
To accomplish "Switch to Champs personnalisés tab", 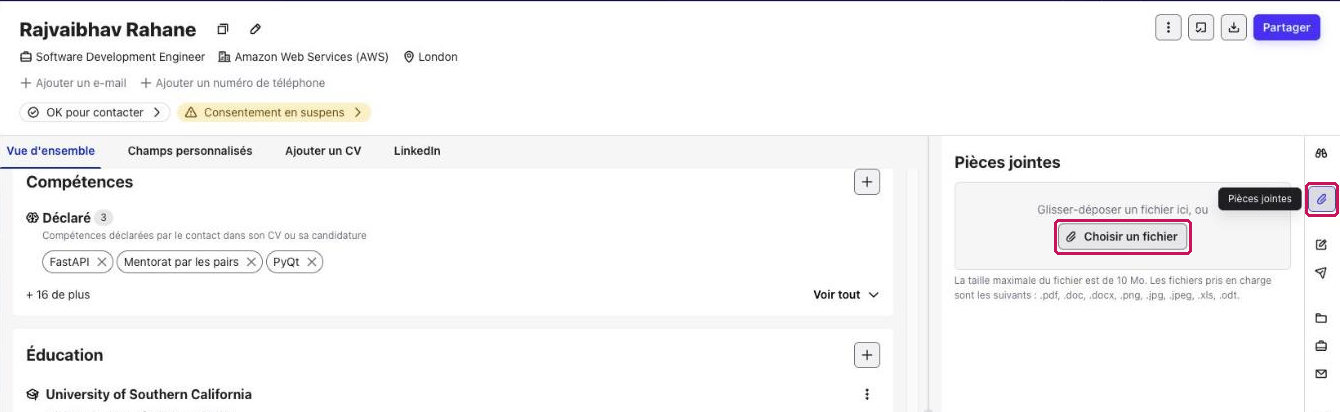I will point(190,151).
